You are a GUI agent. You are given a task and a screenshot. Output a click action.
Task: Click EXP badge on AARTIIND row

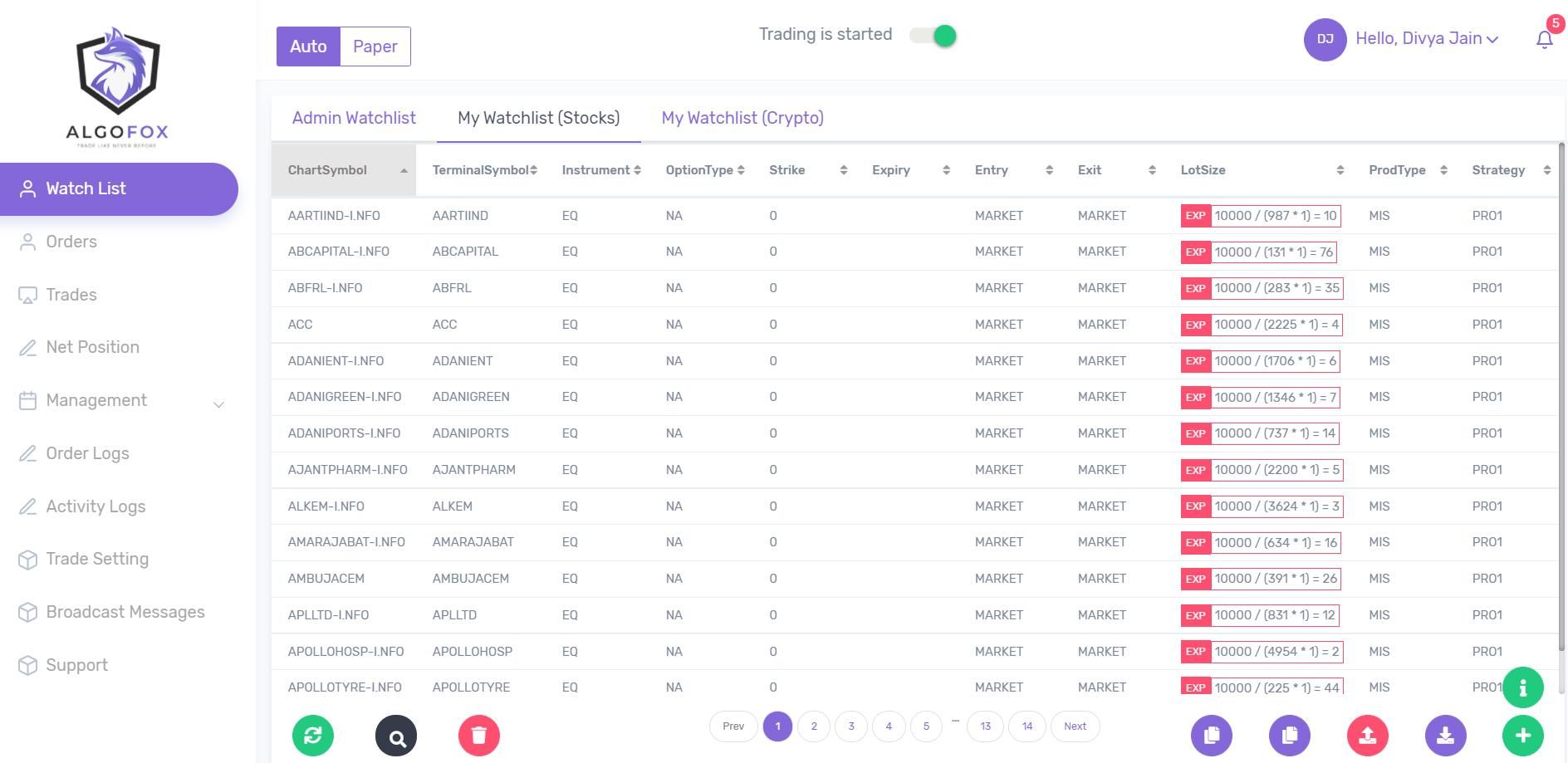1195,215
